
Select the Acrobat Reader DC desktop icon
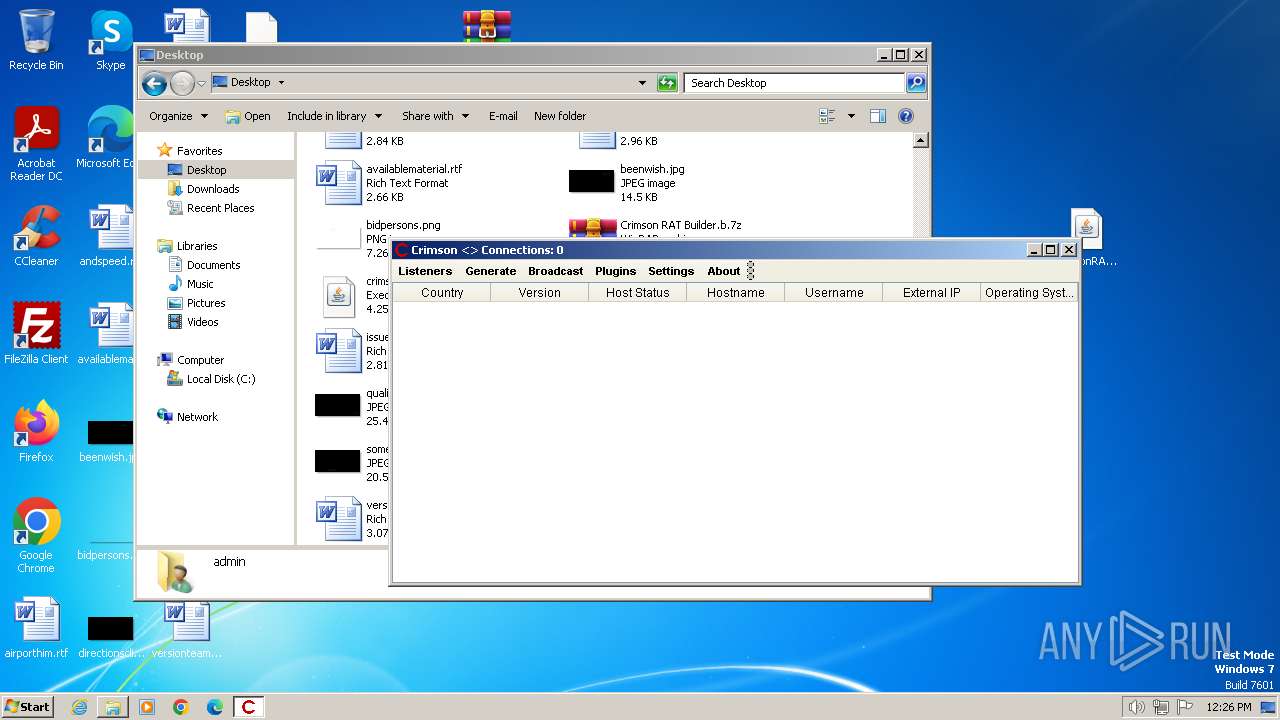tap(36, 144)
